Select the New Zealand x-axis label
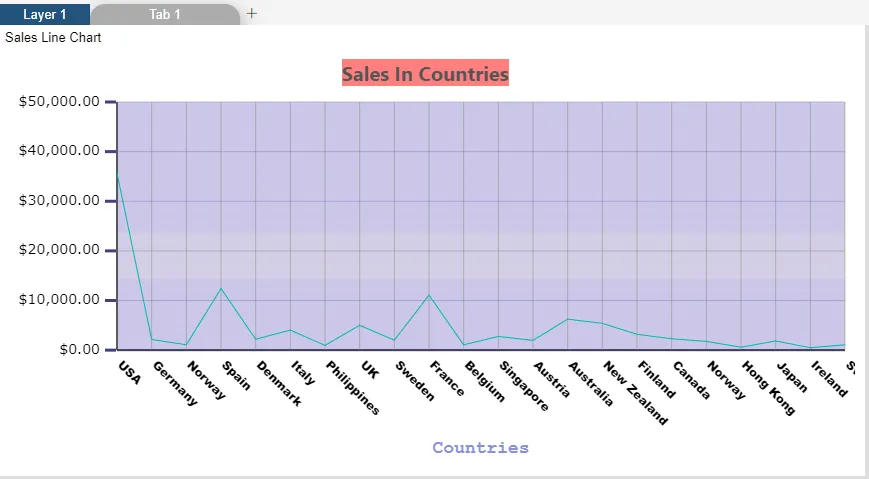Viewport: 869px width, 479px height. click(x=635, y=392)
